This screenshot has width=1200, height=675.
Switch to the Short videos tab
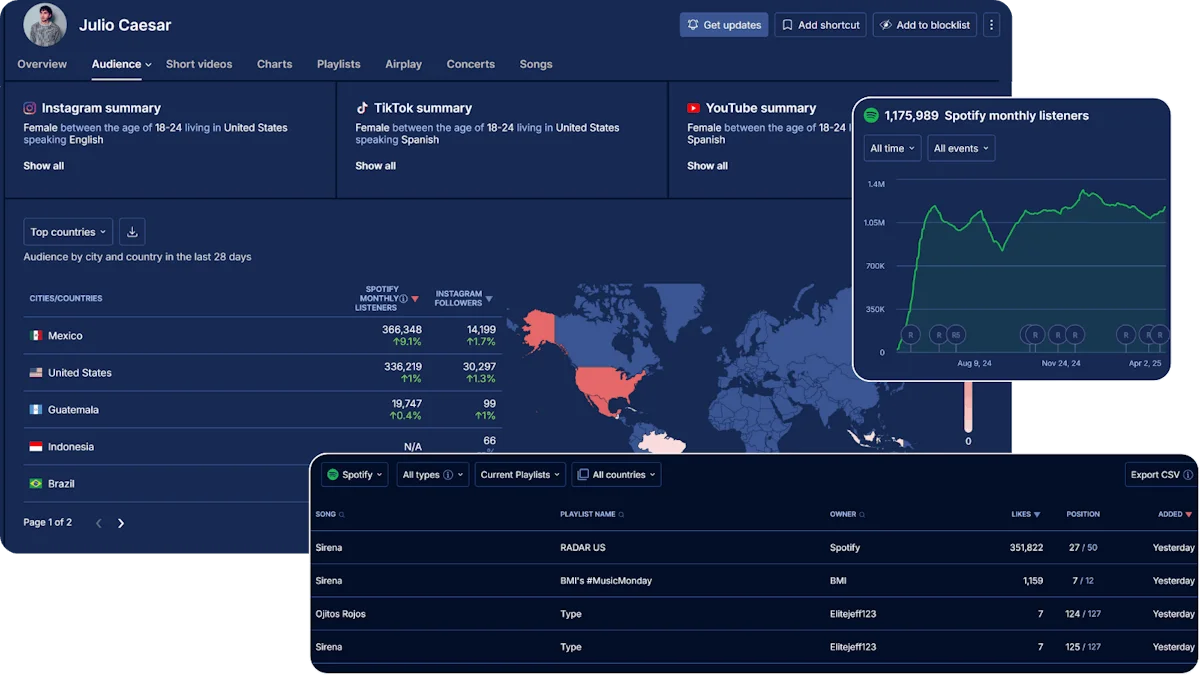click(199, 64)
